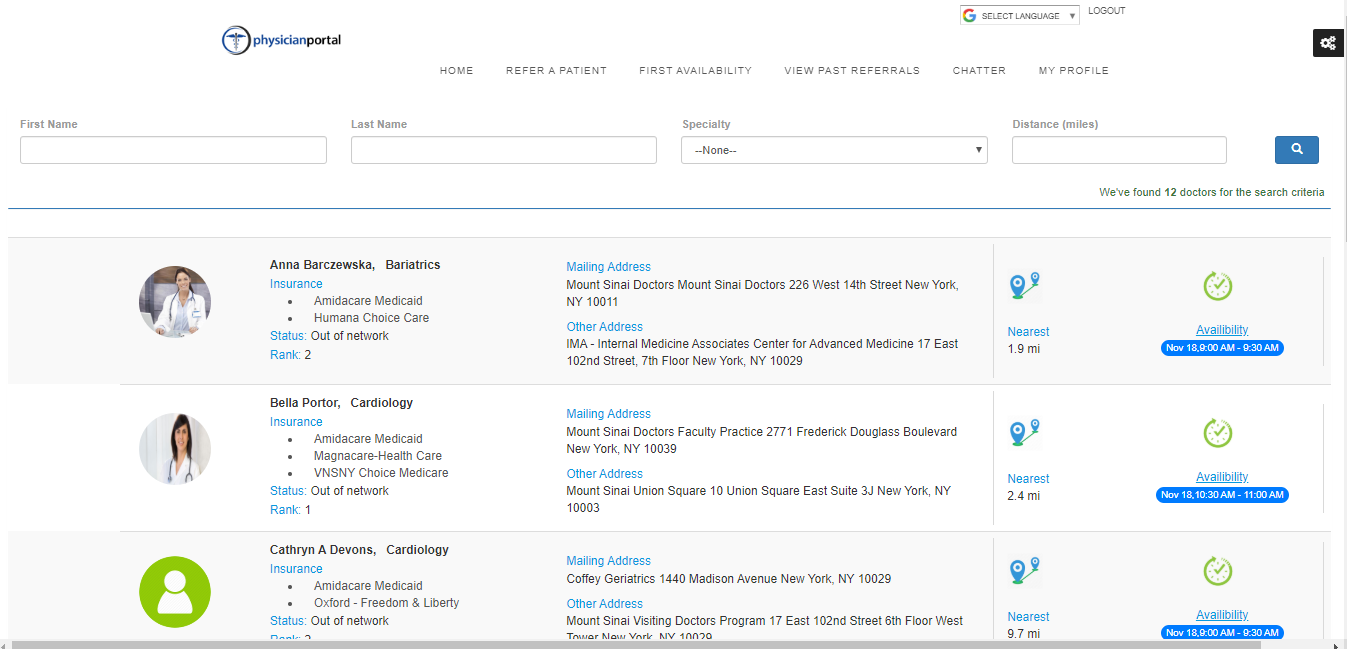1347x649 pixels.
Task: Click Rank: 1 for Bella Portor
Action: [x=290, y=510]
